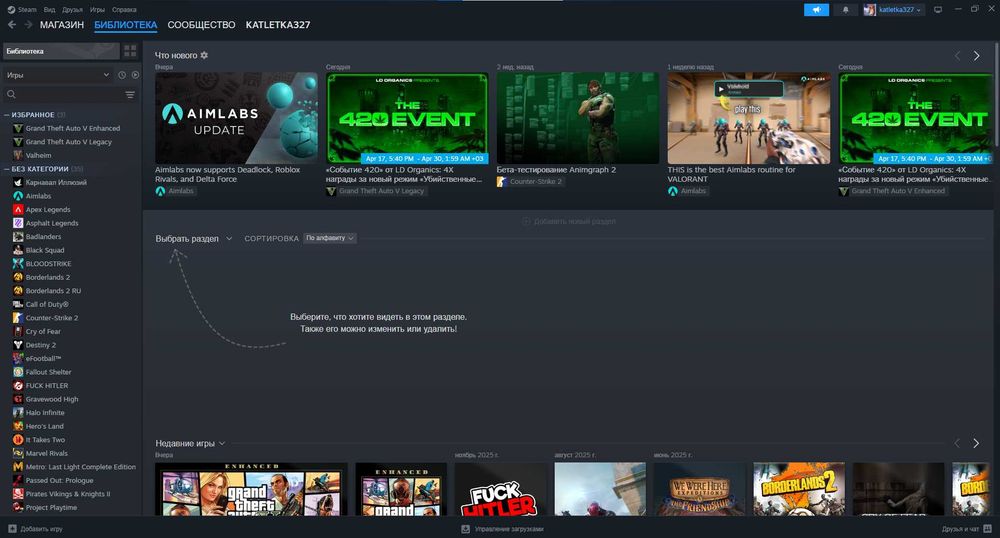
Task: Open the Справка menu
Action: point(124,10)
